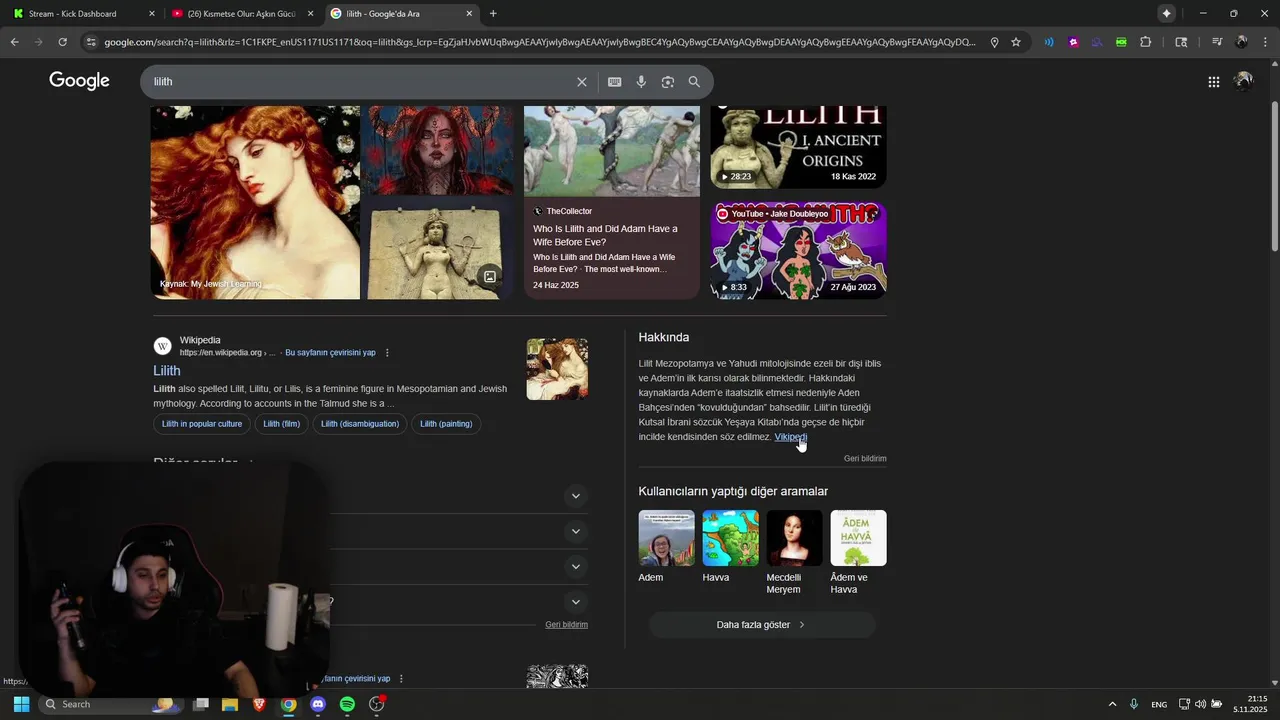The width and height of the screenshot is (1280, 720).
Task: Launch Brave from the taskbar
Action: click(x=259, y=704)
